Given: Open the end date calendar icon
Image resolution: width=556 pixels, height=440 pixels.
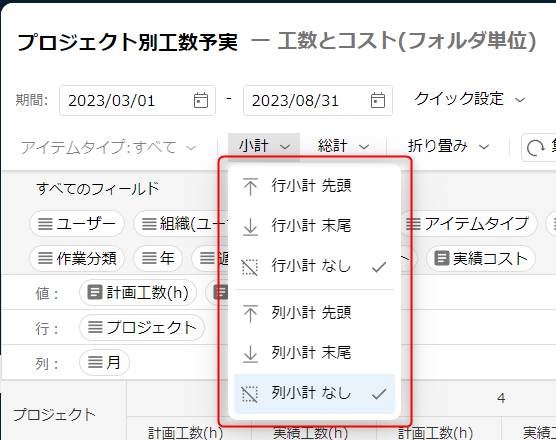Looking at the screenshot, I should [378, 100].
